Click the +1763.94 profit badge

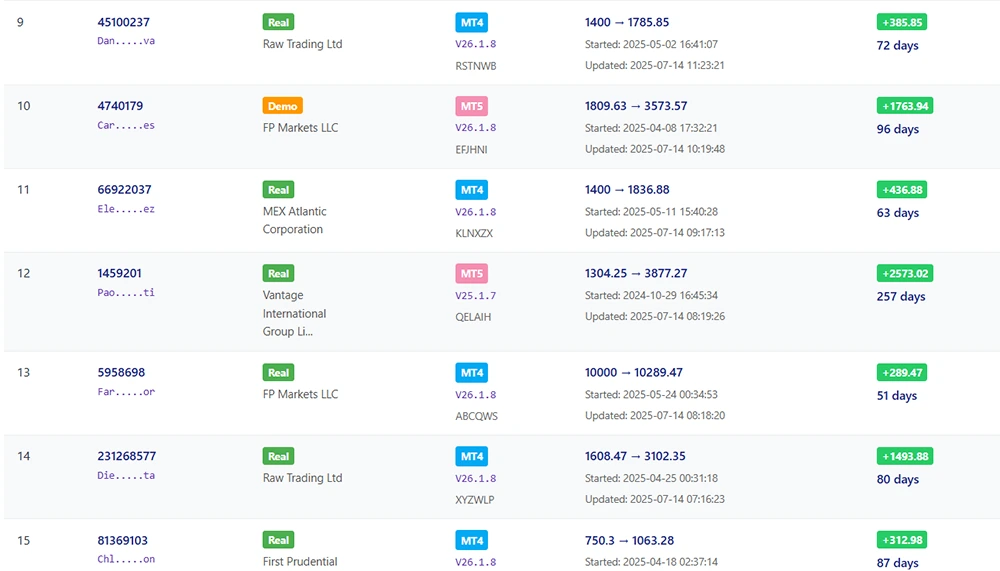pos(904,106)
